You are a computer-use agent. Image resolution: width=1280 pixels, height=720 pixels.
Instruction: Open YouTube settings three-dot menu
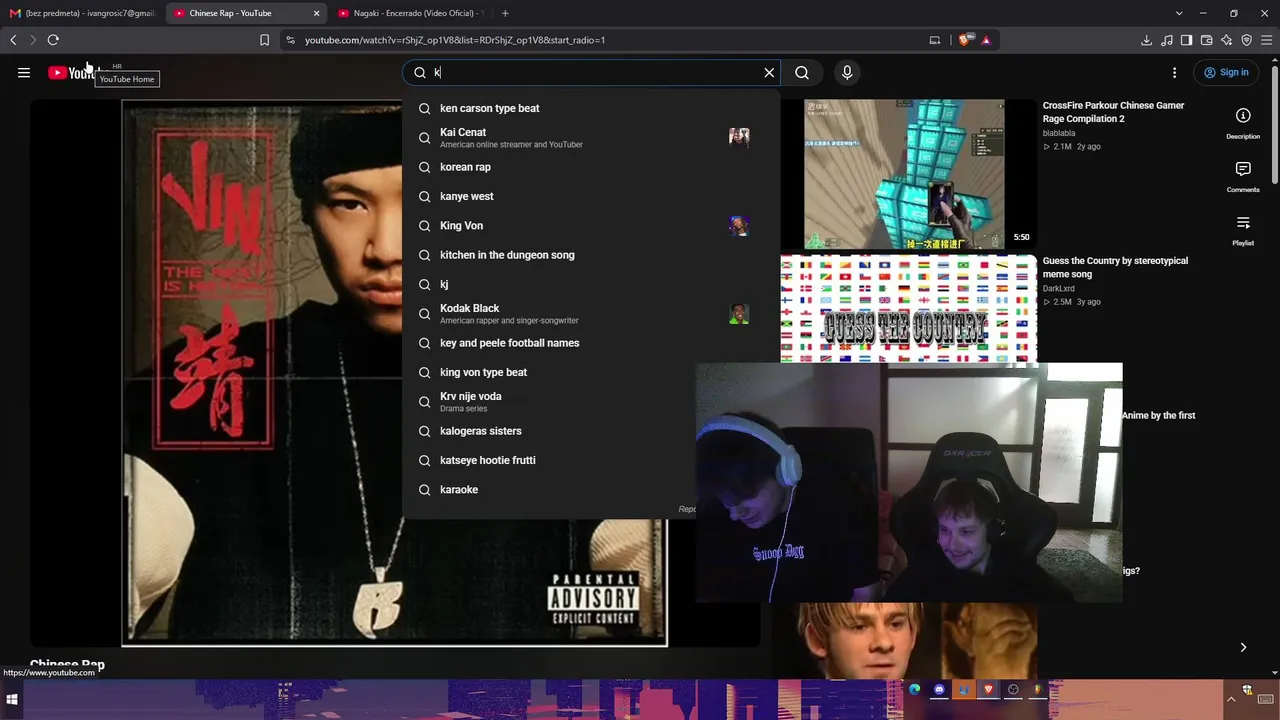tap(1174, 72)
